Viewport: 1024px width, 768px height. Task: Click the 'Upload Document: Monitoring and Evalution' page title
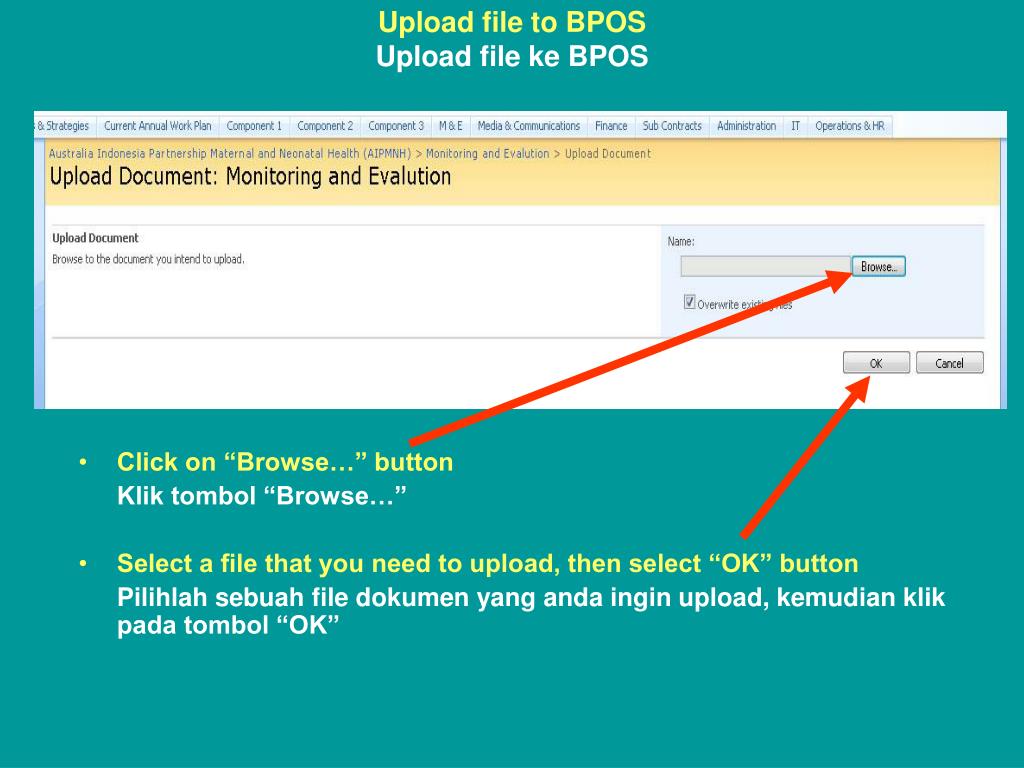pos(250,176)
